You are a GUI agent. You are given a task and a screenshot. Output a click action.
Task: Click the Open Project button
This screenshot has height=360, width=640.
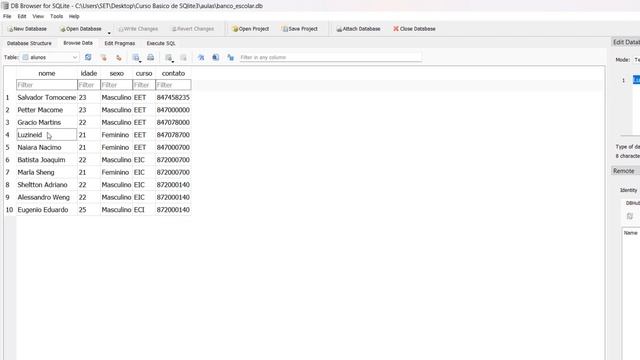tap(250, 29)
